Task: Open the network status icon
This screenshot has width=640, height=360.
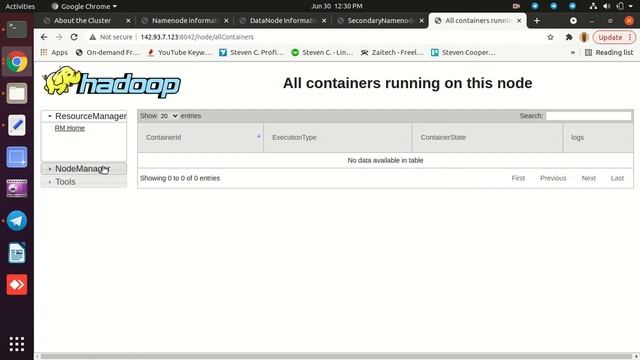Action: (593, 6)
